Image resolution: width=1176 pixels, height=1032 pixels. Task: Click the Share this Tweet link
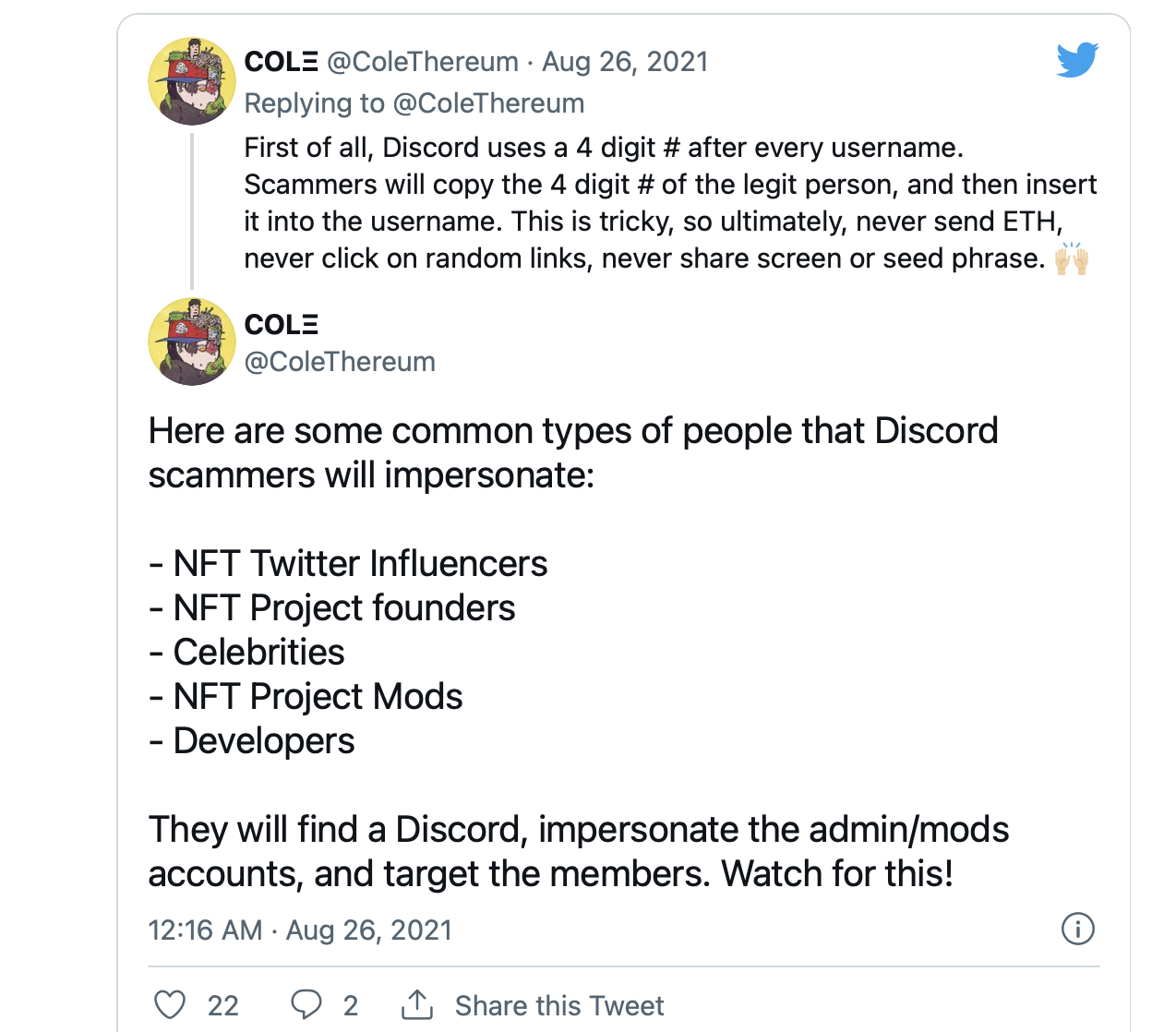(x=559, y=1005)
